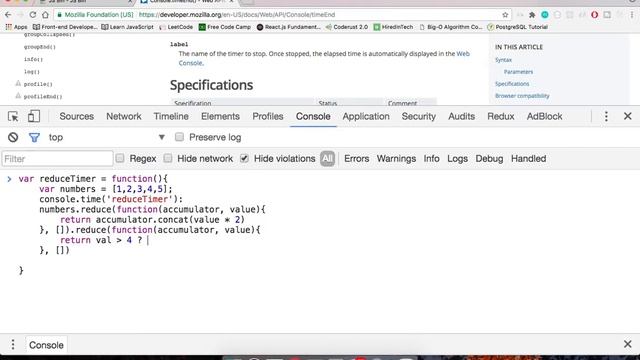The height and width of the screenshot is (360, 640).
Task: Switch to the Network tab
Action: [x=124, y=116]
